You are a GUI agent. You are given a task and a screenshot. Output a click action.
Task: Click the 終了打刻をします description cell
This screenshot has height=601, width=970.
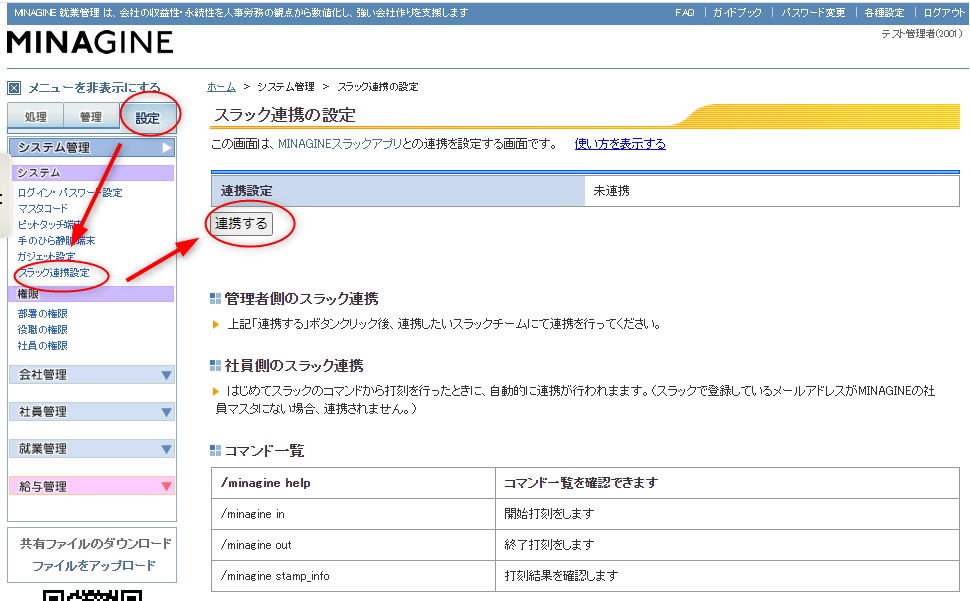click(x=728, y=545)
